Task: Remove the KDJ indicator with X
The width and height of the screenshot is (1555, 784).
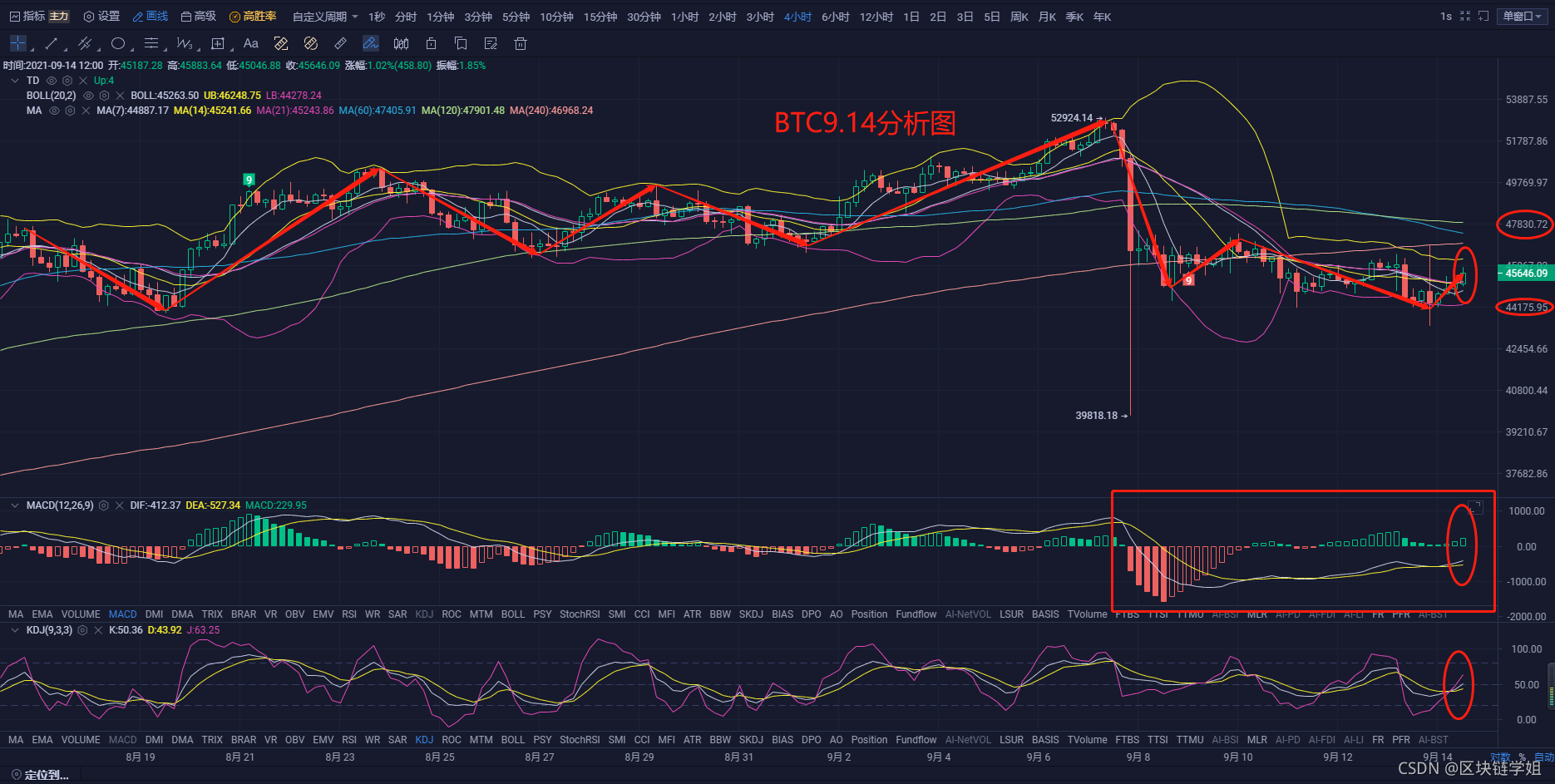Action: [x=98, y=630]
